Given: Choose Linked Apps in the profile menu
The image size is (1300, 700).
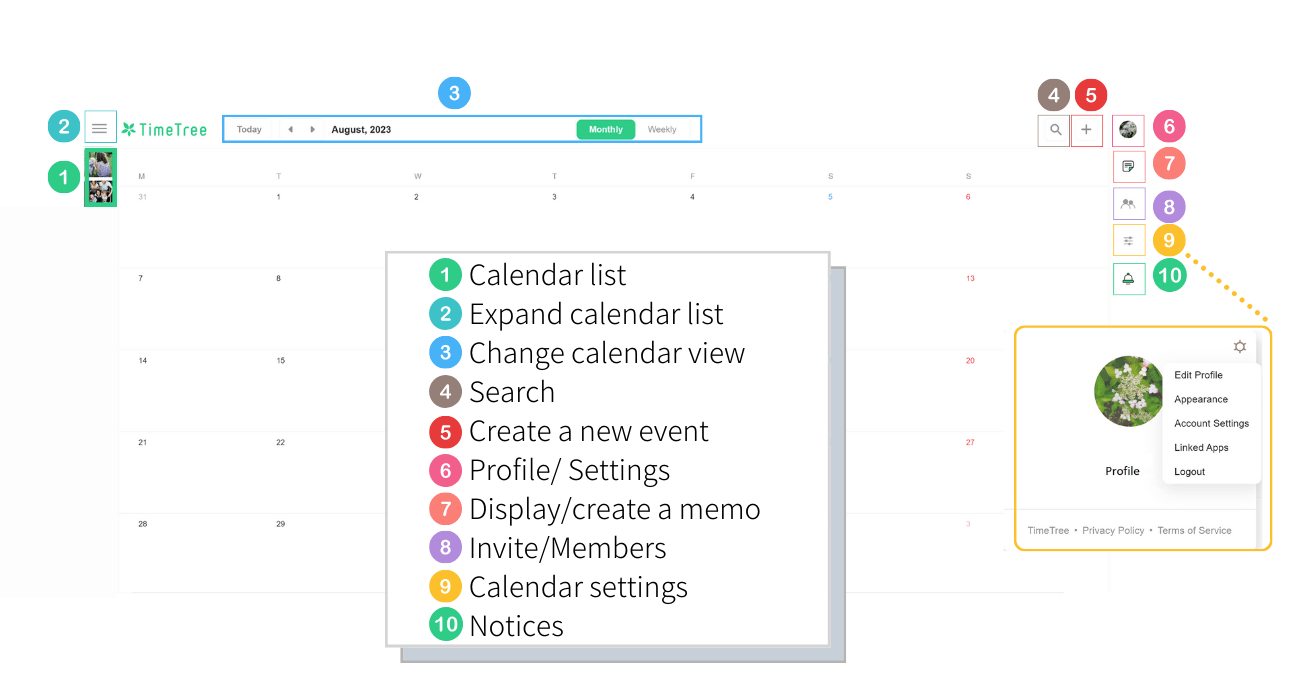Looking at the screenshot, I should point(1200,447).
